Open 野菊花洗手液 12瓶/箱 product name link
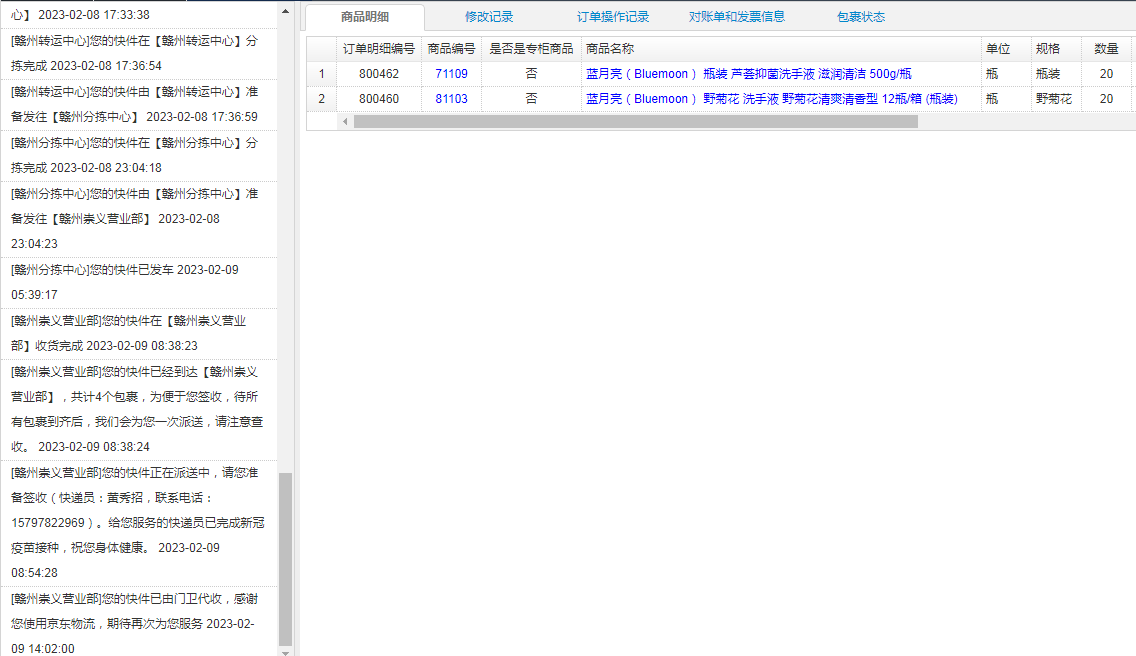Image resolution: width=1136 pixels, height=656 pixels. [772, 99]
